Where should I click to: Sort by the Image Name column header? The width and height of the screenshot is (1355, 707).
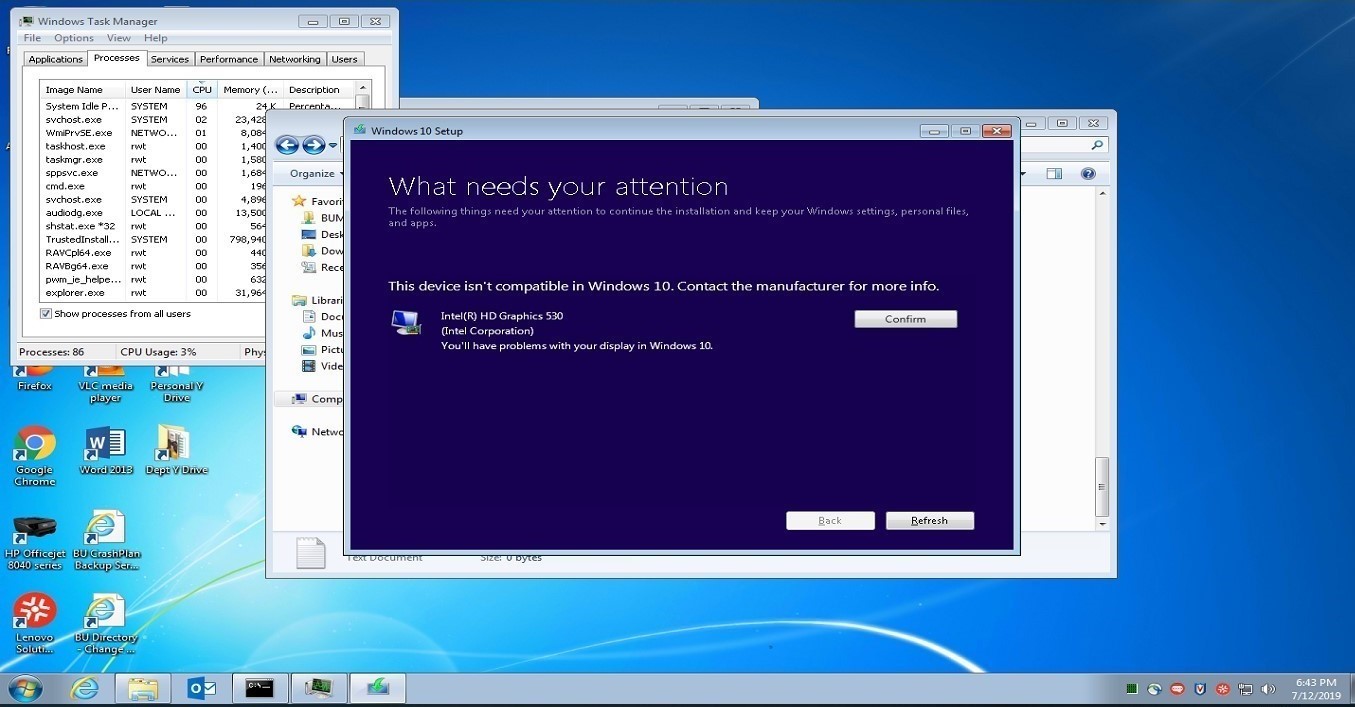[83, 89]
